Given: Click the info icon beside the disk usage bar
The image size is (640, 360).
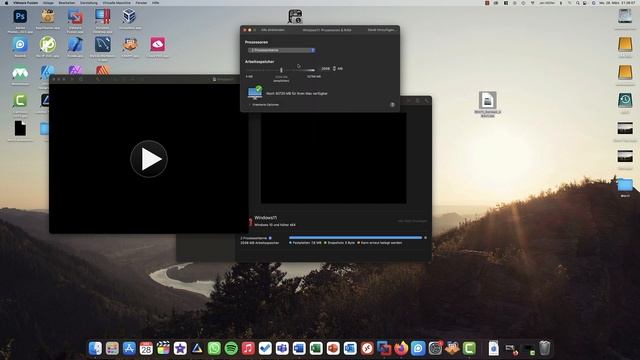Looking at the screenshot, I should tap(426, 238).
